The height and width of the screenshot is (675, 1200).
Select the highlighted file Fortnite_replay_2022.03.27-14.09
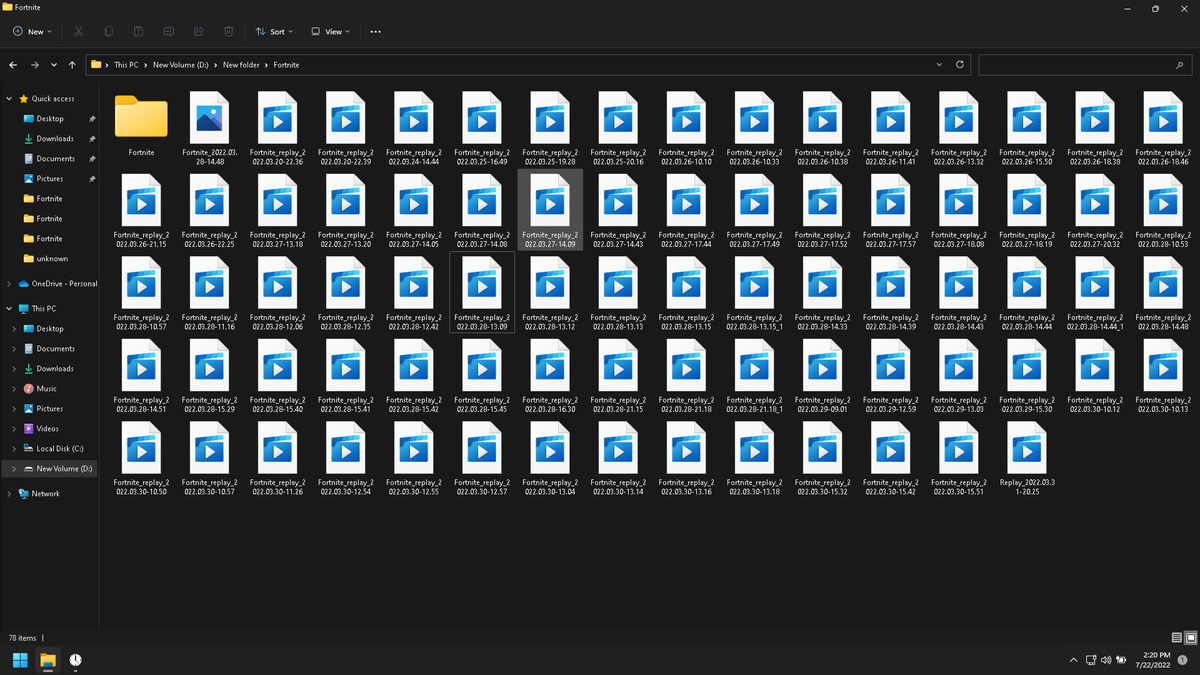coord(550,208)
